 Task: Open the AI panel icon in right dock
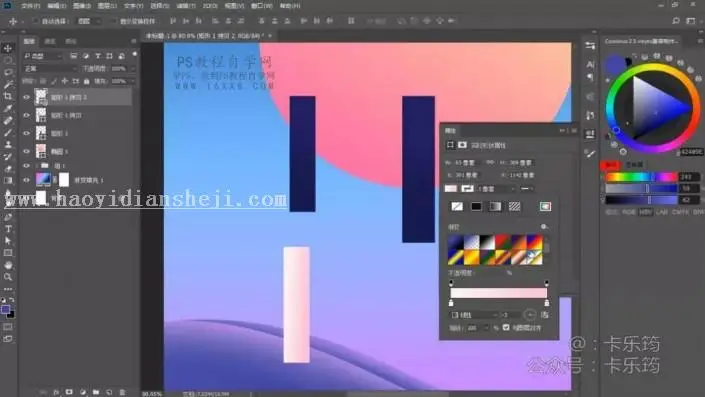click(590, 65)
